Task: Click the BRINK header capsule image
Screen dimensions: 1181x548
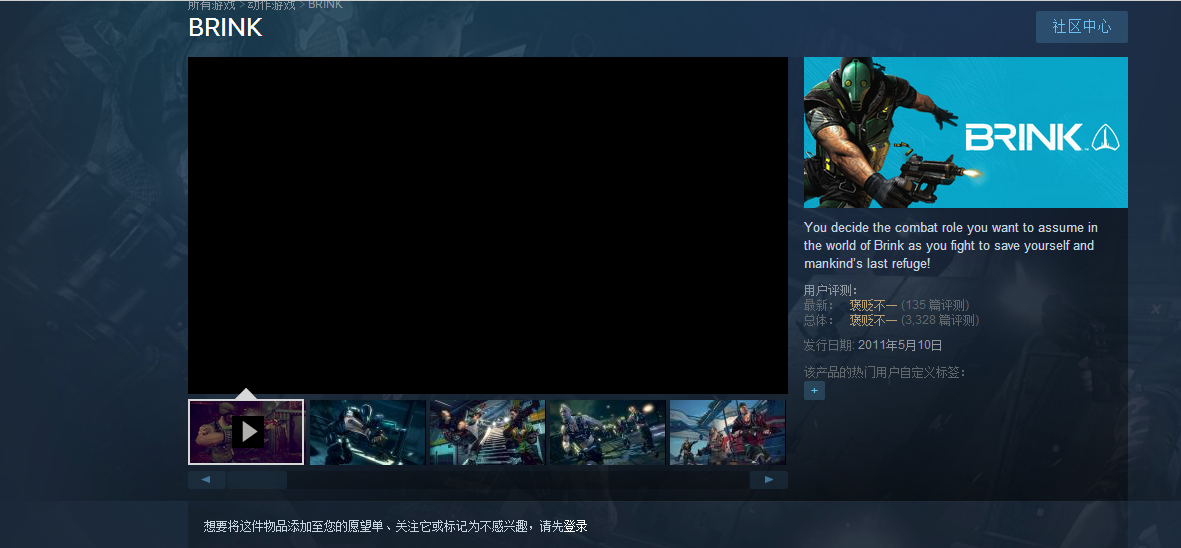Action: [966, 132]
